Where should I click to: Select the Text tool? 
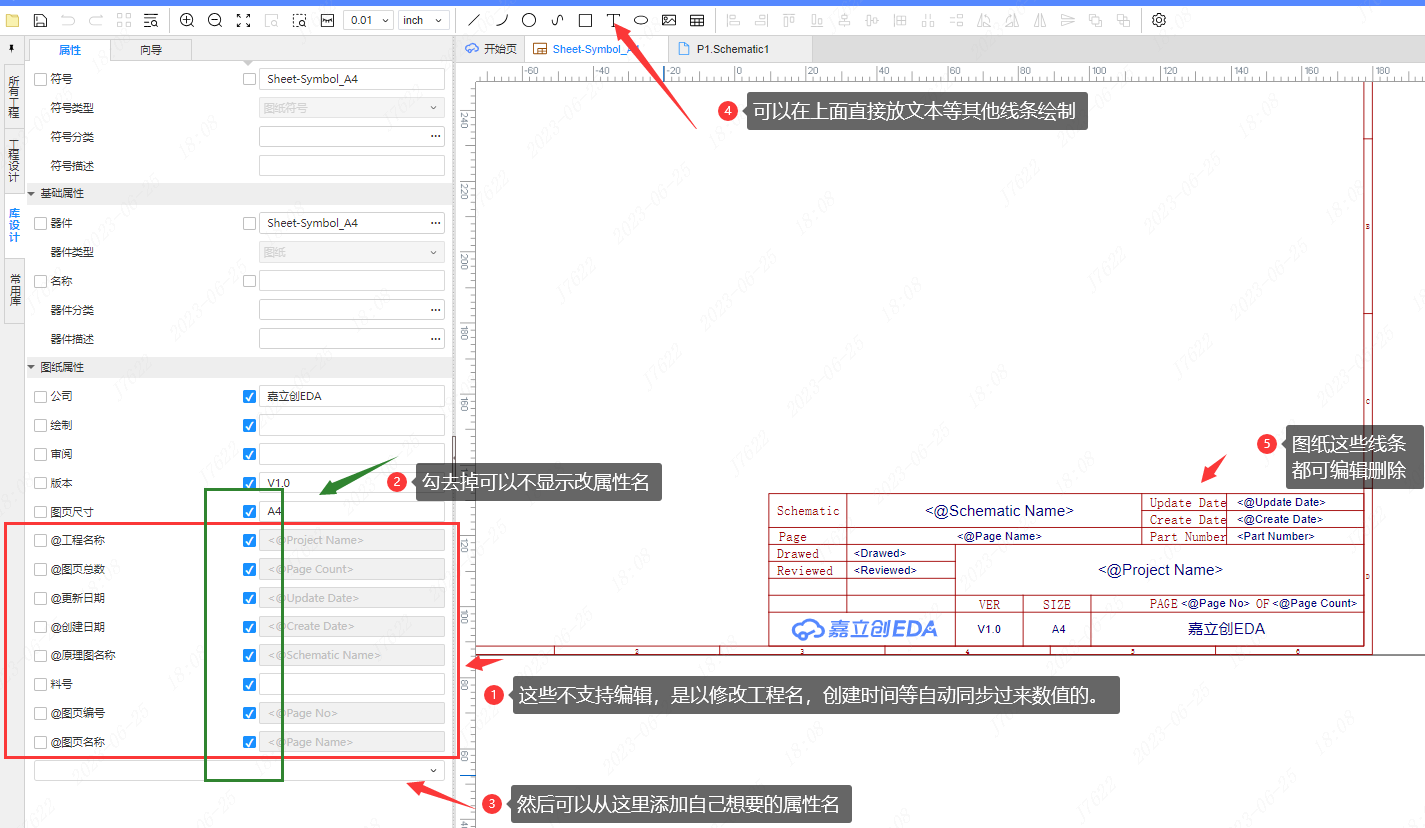click(x=613, y=19)
